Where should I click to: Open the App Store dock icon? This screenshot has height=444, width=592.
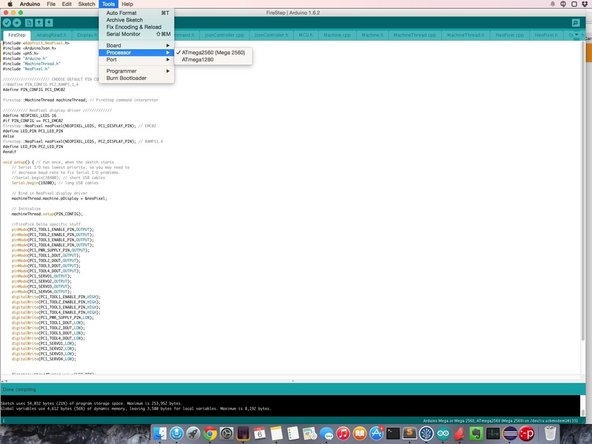coord(376,433)
